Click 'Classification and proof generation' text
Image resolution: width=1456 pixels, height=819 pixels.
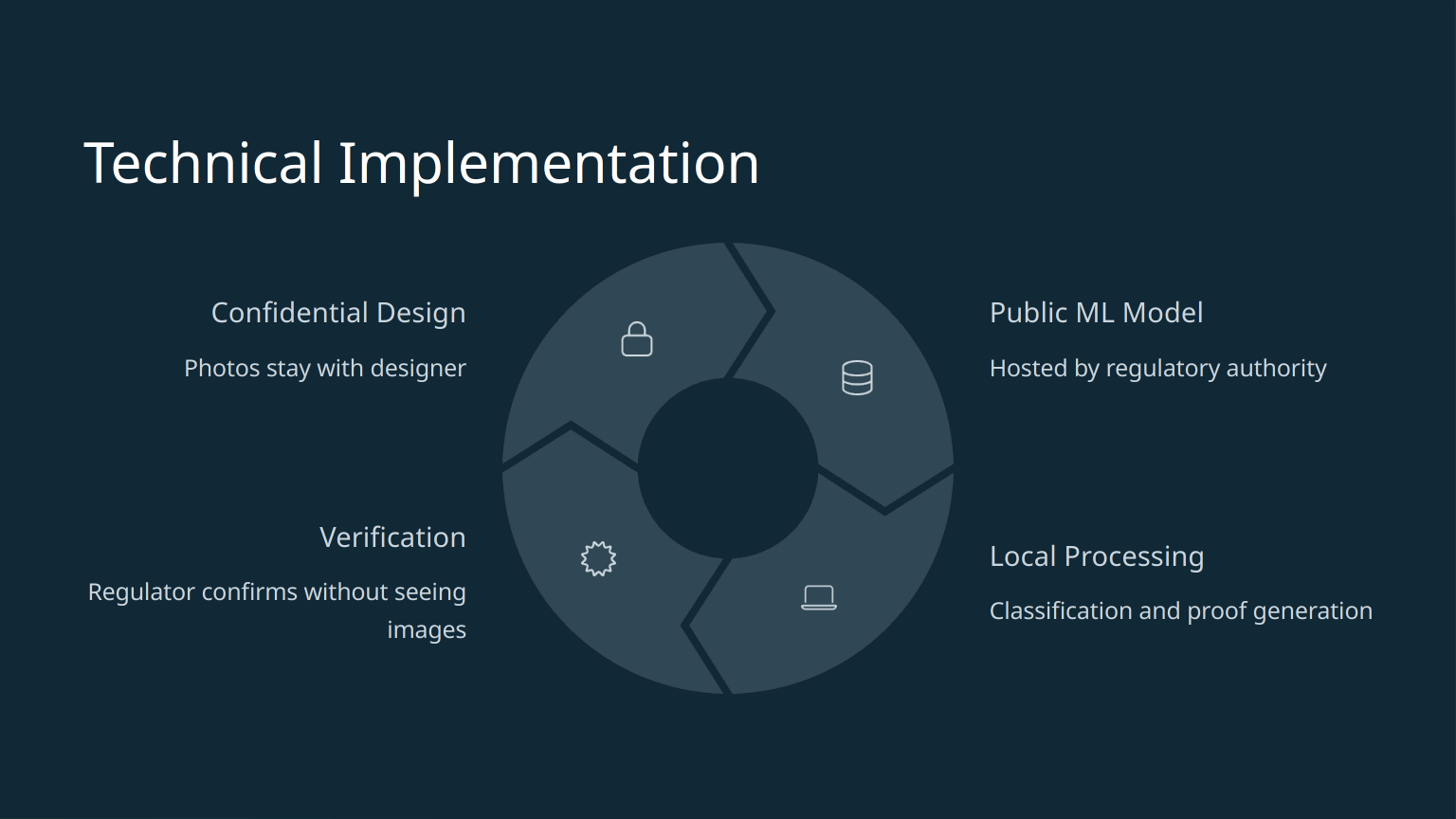coord(1180,610)
